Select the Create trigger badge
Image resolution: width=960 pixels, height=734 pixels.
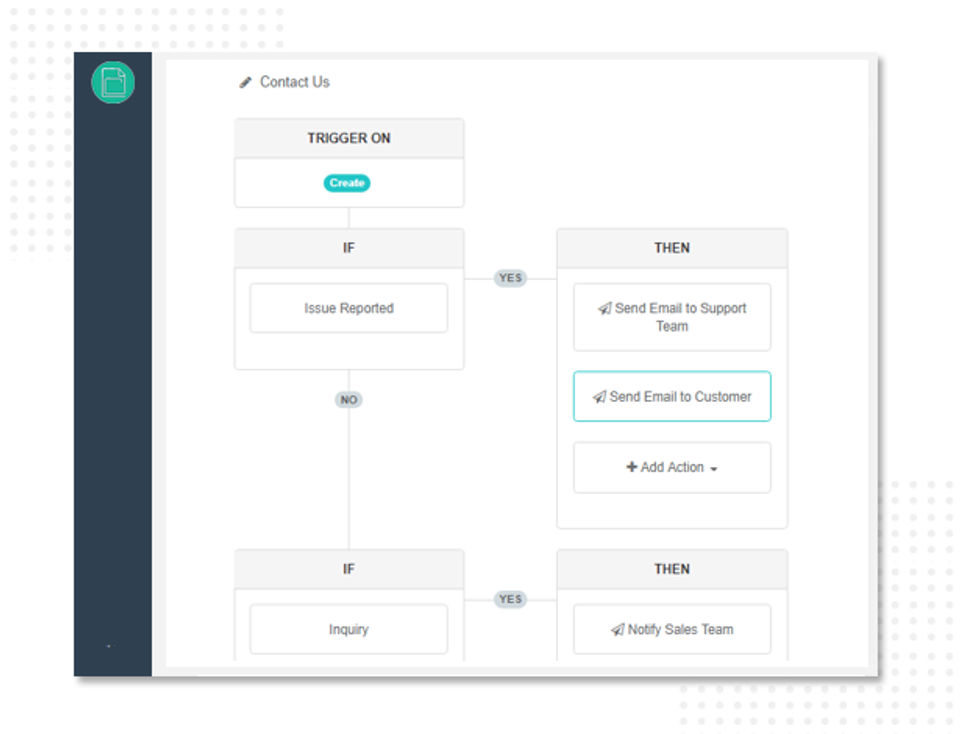(x=347, y=182)
